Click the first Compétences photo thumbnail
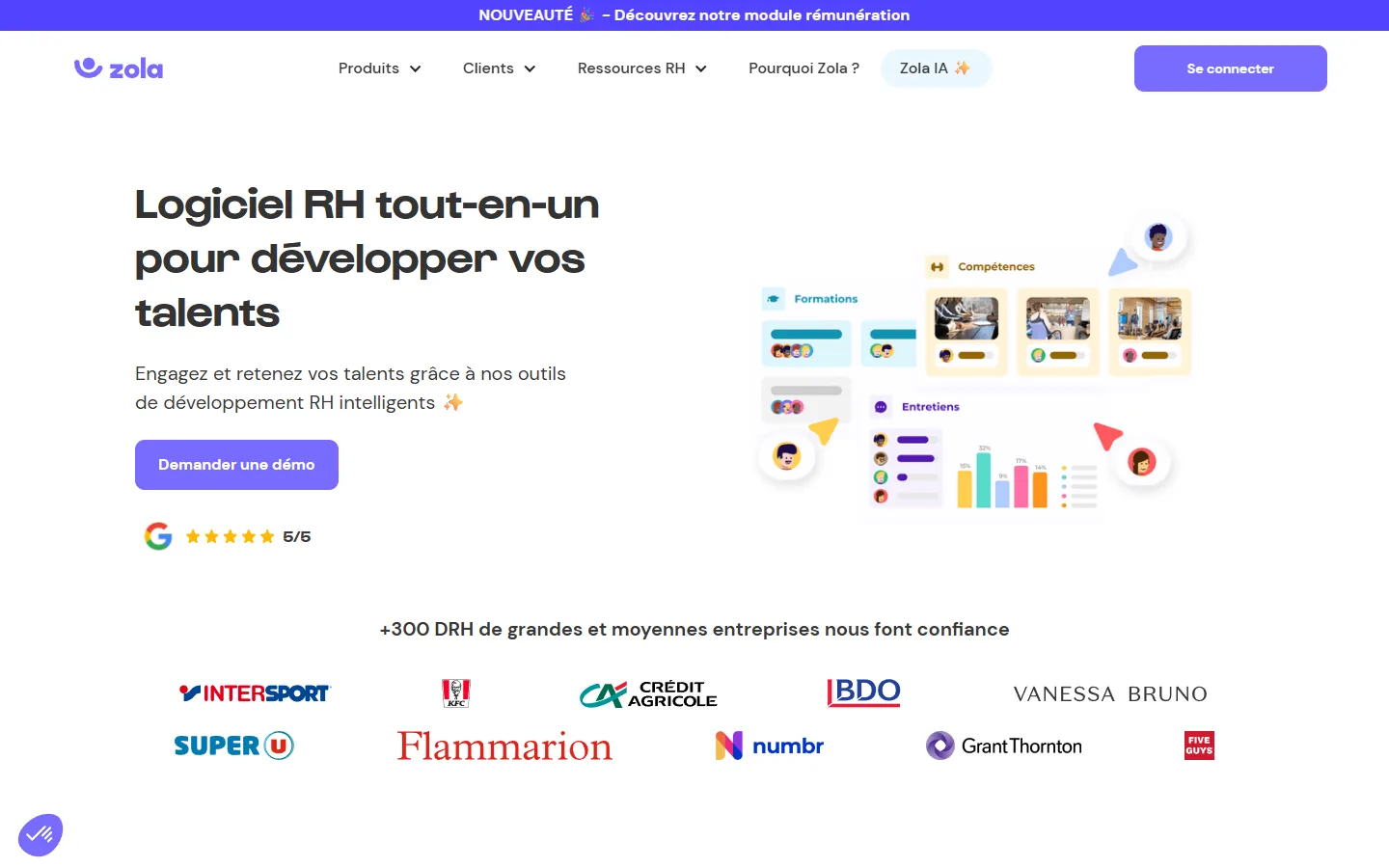Viewport: 1389px width, 868px height. pos(966,318)
